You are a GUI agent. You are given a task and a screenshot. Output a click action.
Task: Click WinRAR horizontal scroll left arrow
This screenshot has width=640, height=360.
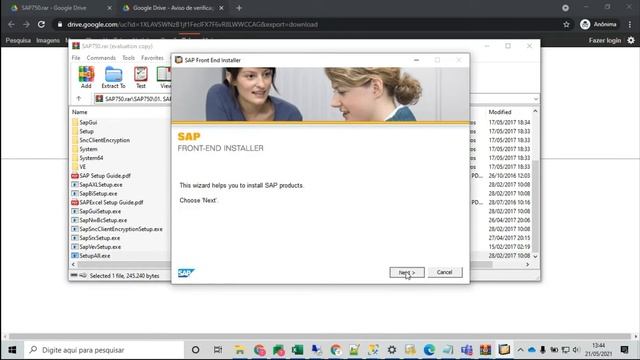73,264
